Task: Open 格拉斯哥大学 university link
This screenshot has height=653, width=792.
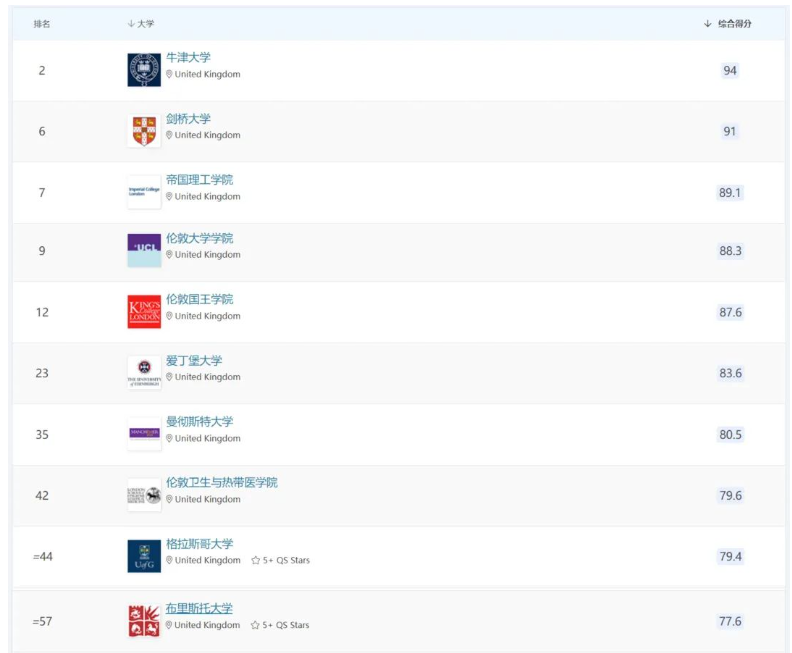Action: (200, 544)
